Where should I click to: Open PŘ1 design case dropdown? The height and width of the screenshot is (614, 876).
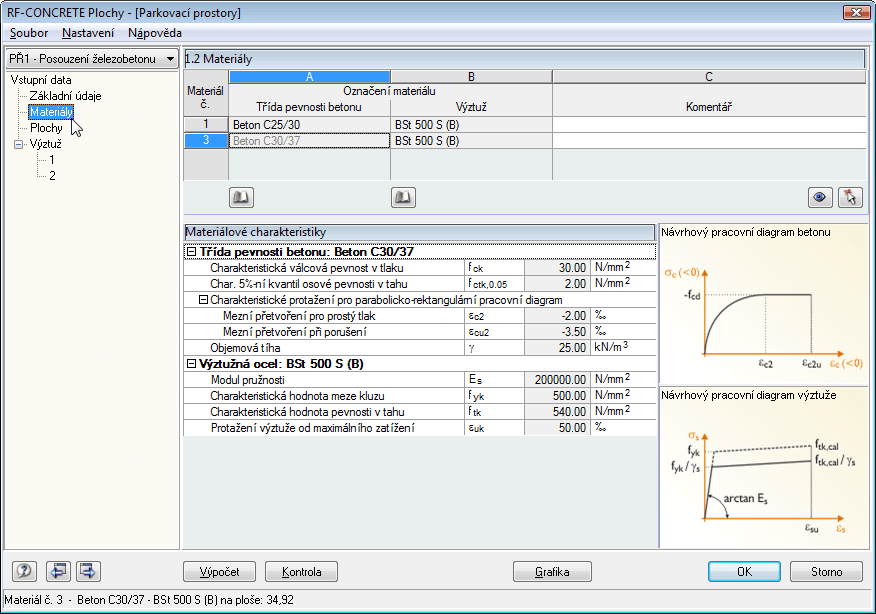[x=92, y=59]
